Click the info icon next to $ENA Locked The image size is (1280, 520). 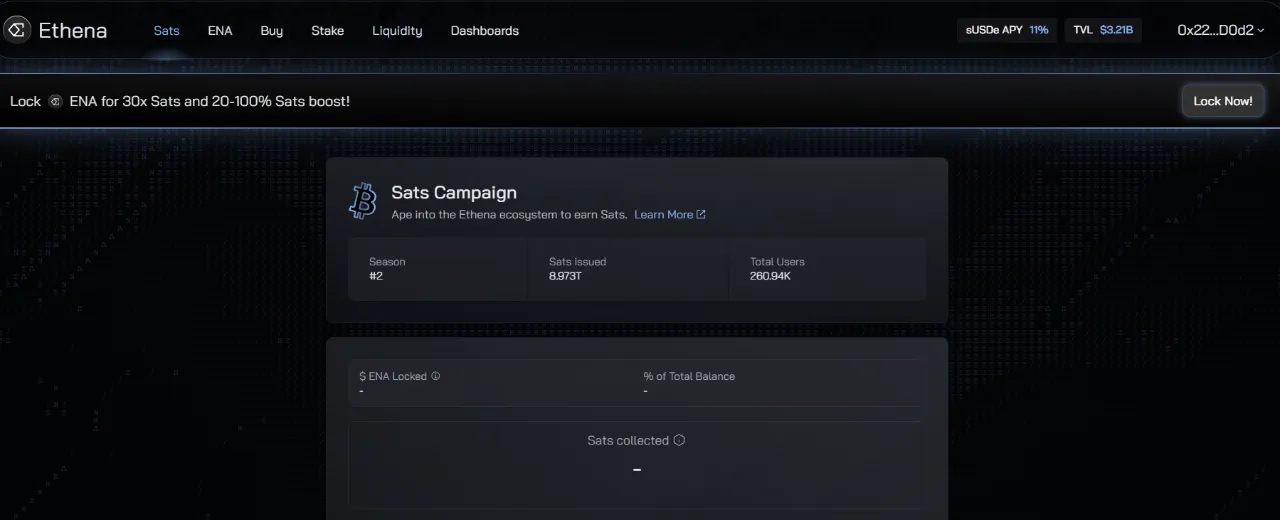pyautogui.click(x=436, y=376)
